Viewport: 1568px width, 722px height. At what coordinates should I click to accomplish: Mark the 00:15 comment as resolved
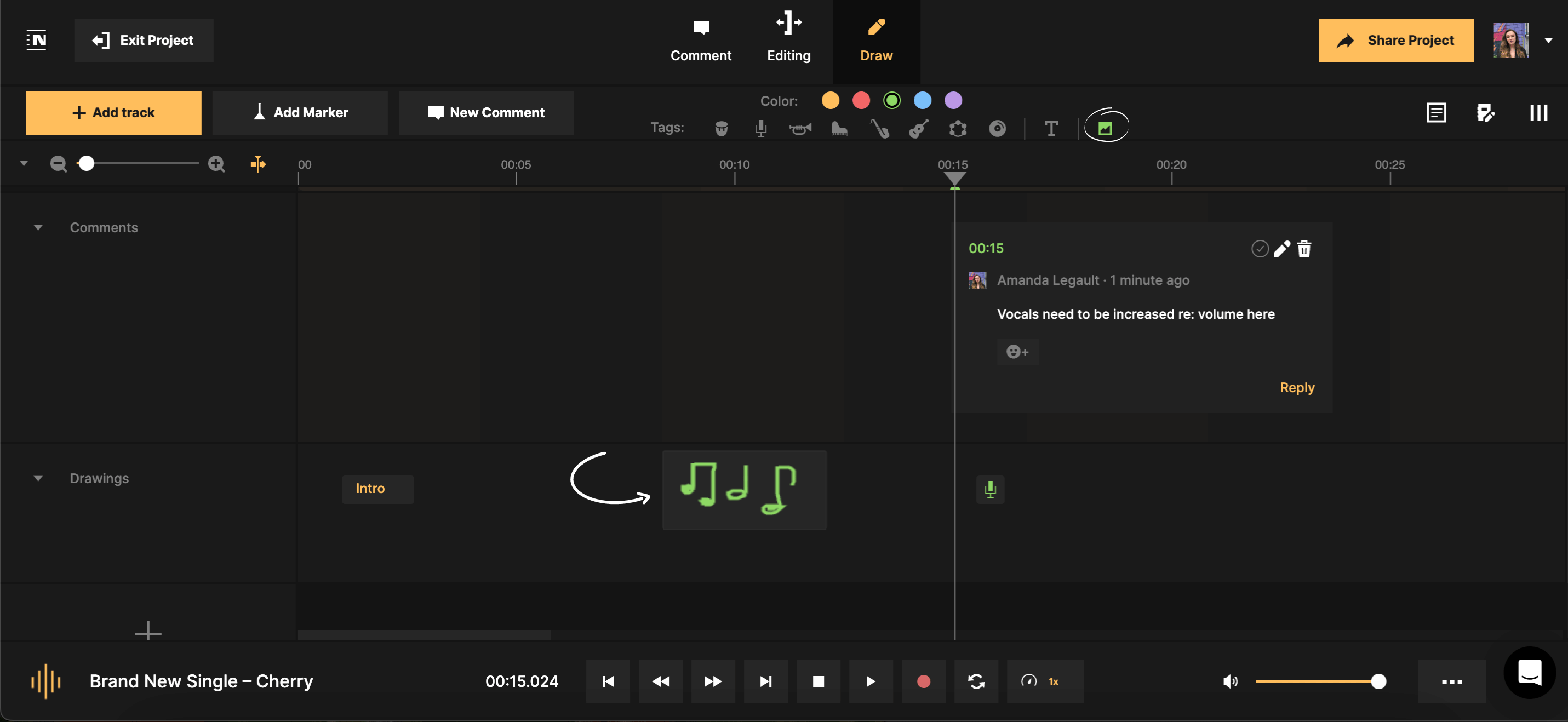(x=1260, y=248)
